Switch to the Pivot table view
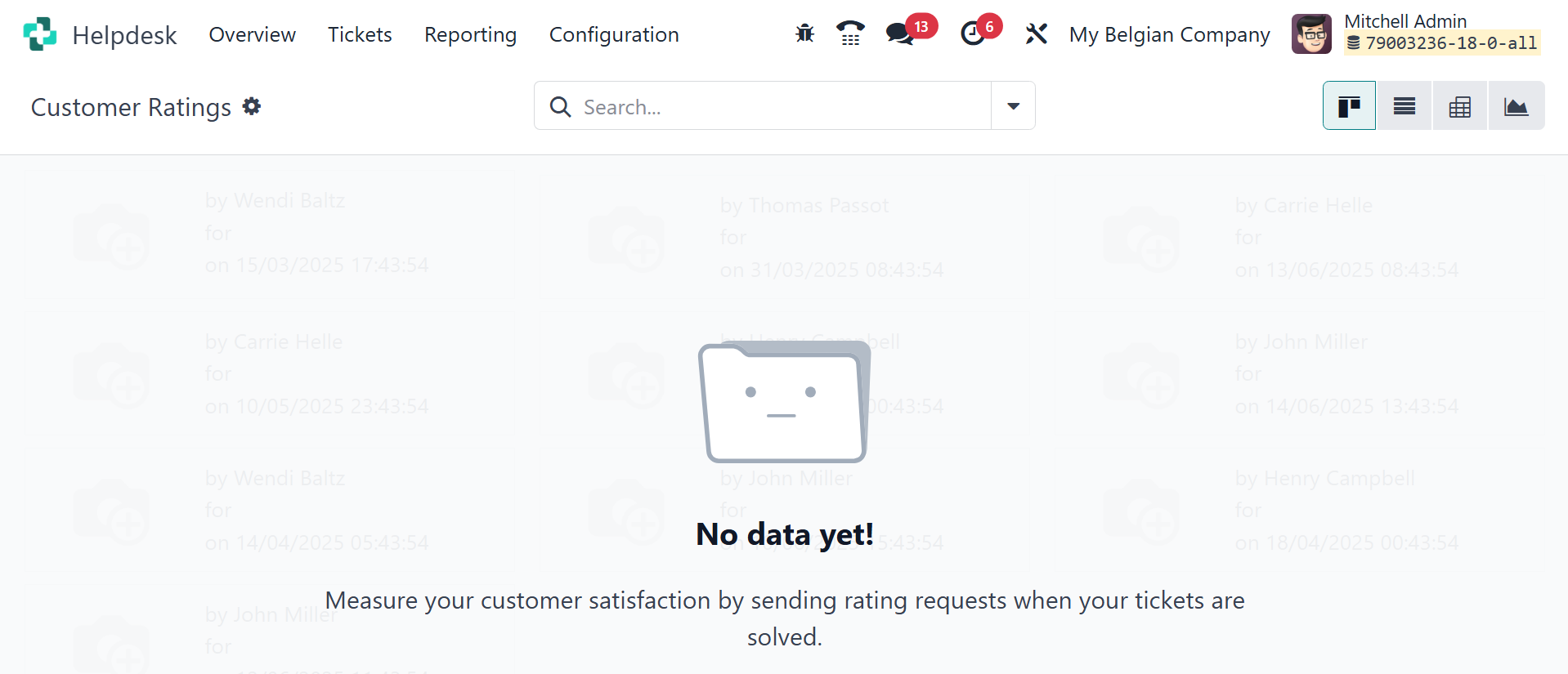Viewport: 1568px width, 674px height. (x=1460, y=106)
